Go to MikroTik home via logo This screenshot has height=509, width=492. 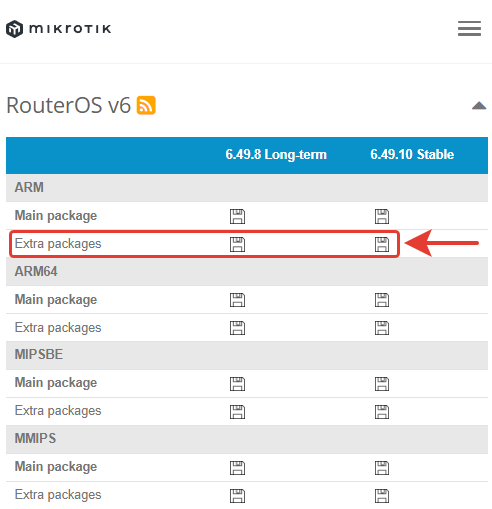(x=59, y=29)
